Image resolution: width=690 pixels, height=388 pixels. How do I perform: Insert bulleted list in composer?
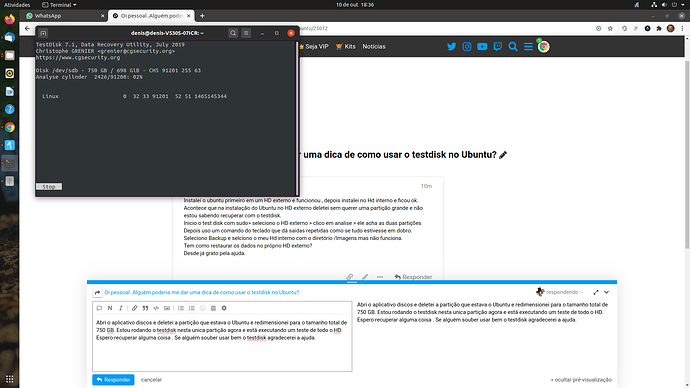(x=181, y=308)
